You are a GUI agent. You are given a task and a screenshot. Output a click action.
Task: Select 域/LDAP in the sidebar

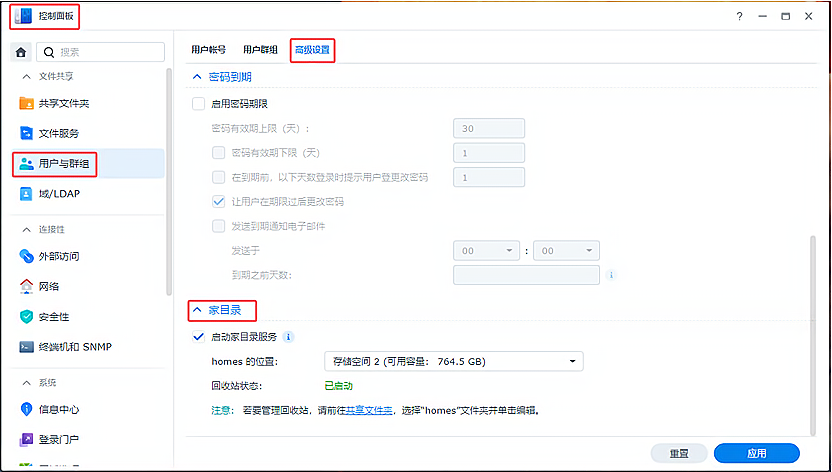[58, 194]
